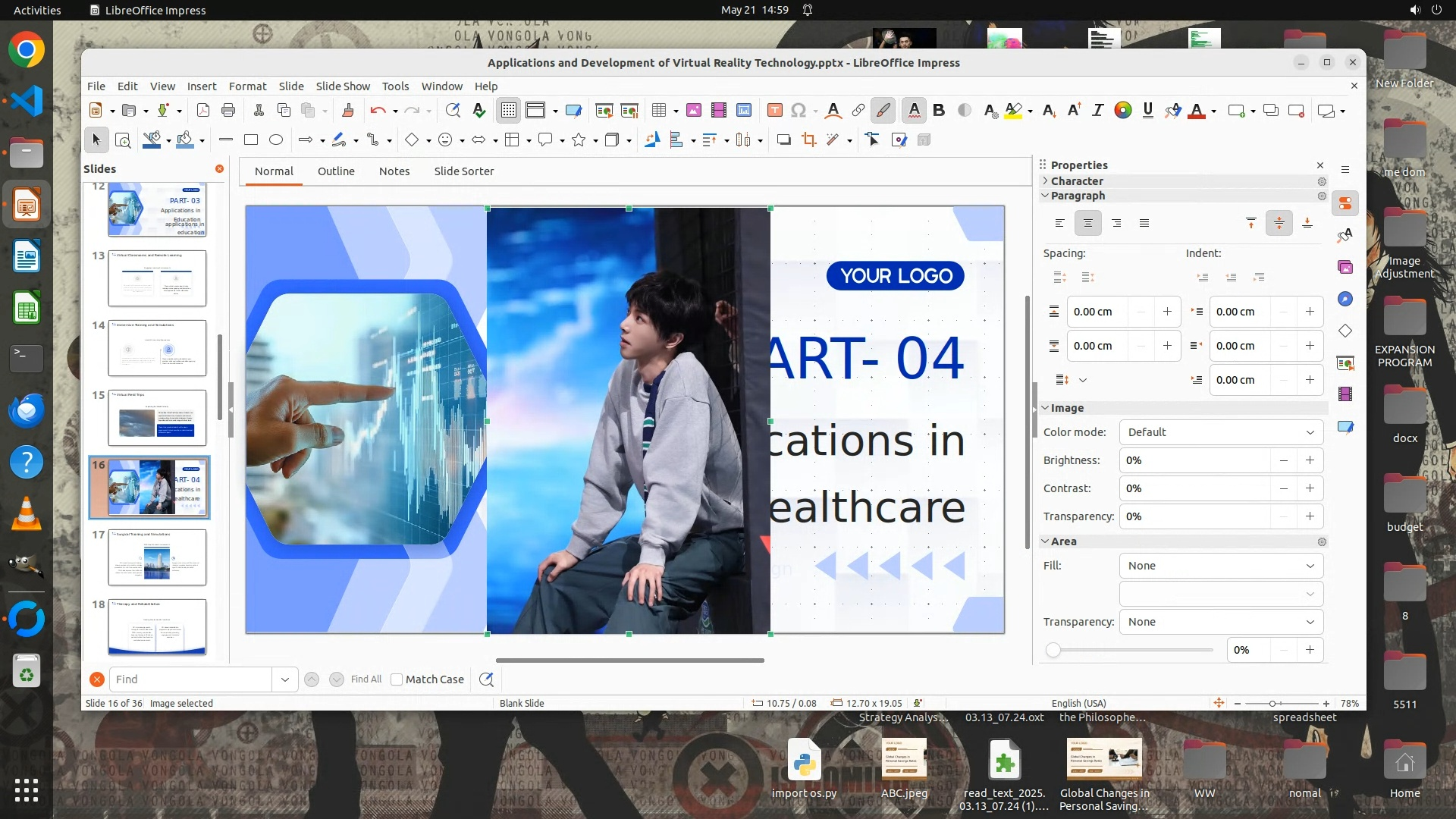This screenshot has height=819, width=1456.
Task: Increase the Brightness value with plus
Action: click(x=1310, y=460)
